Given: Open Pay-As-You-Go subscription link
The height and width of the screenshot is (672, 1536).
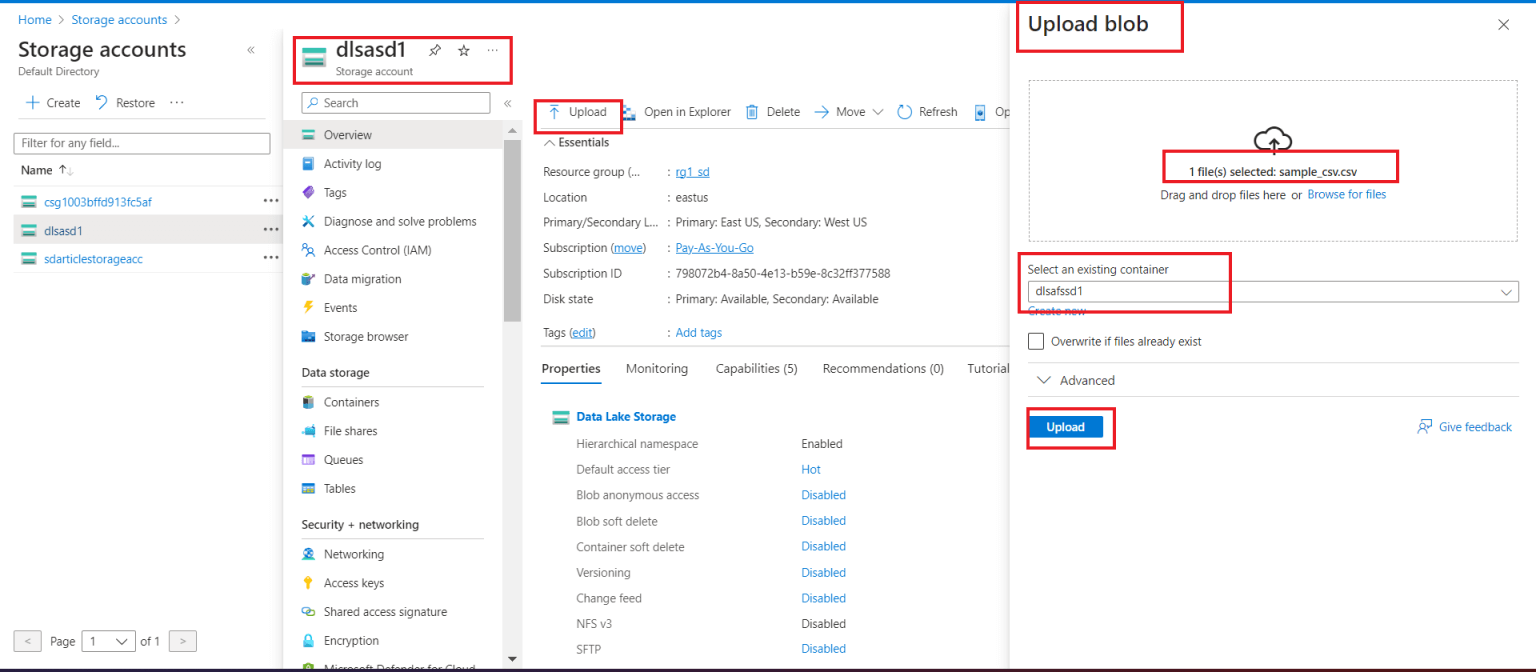Looking at the screenshot, I should [716, 248].
